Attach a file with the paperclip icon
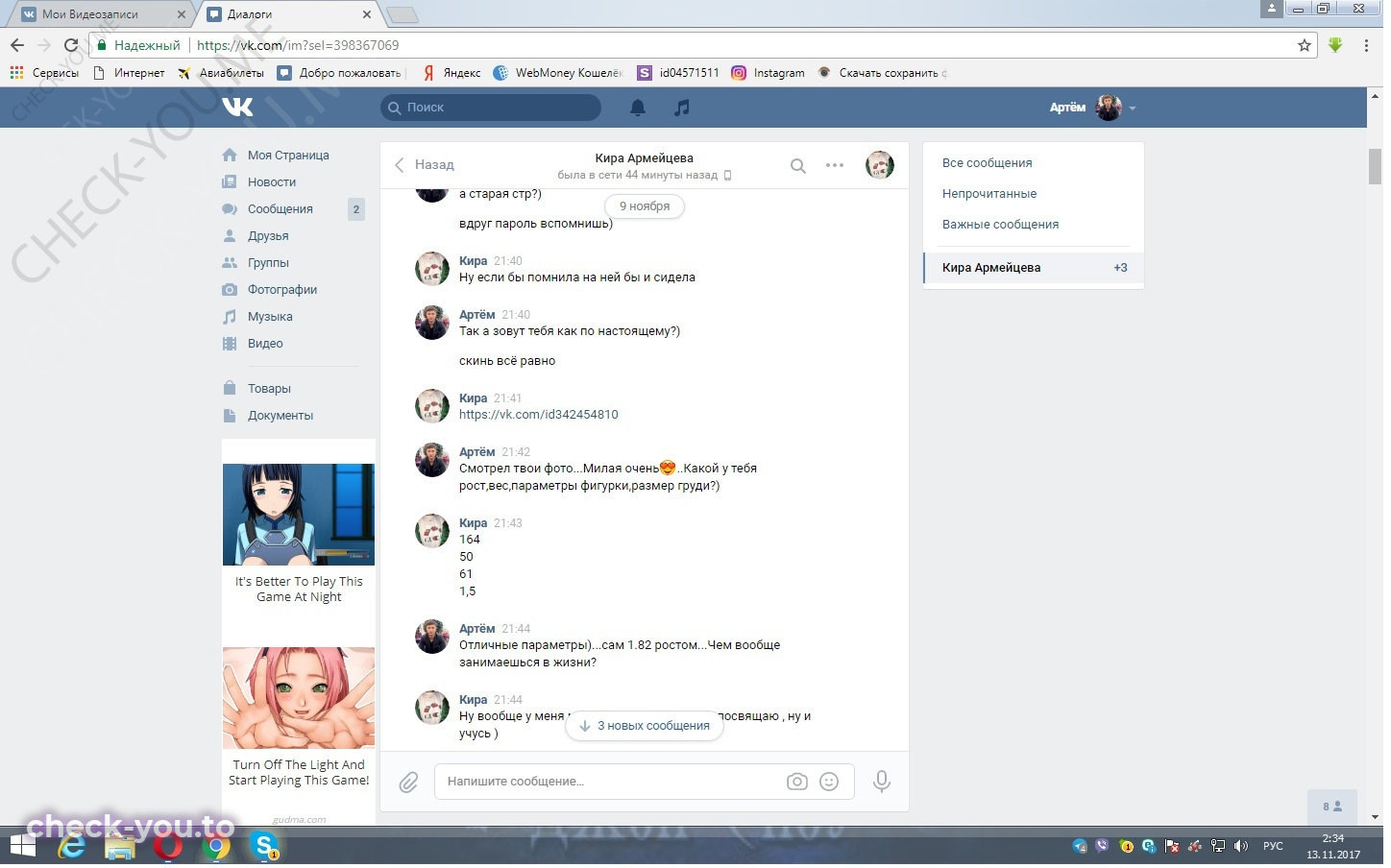Screen dimensions: 1391x868 tap(408, 784)
